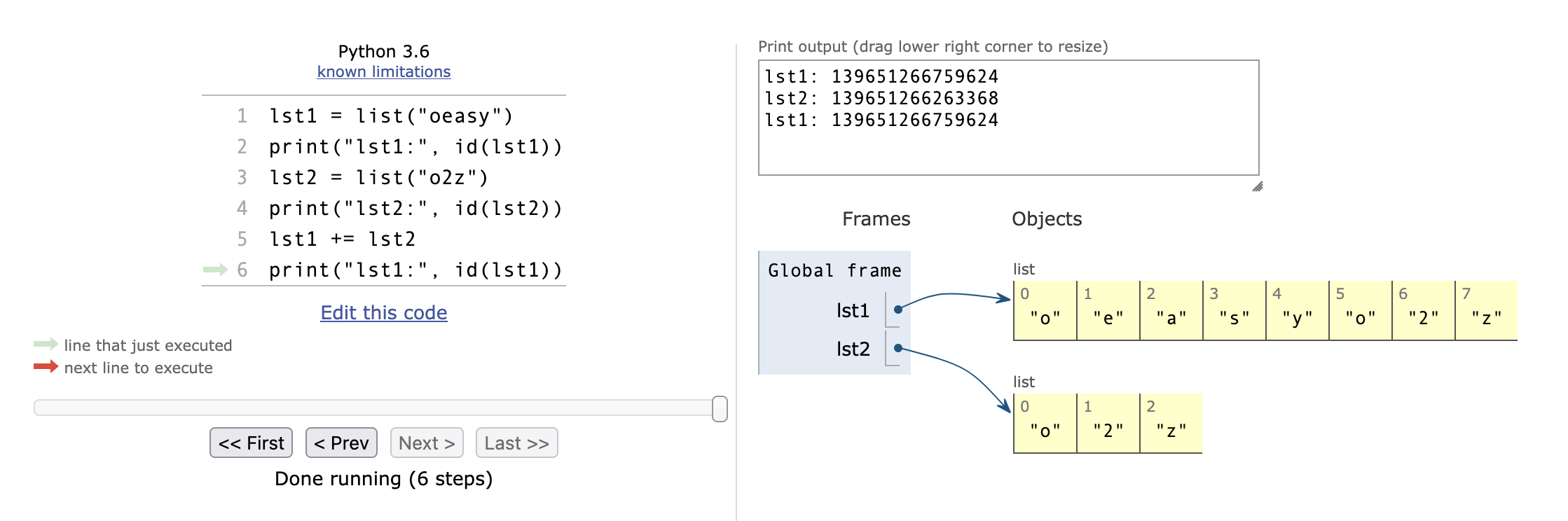
Task: Click the green arrow beside line 6
Action: coord(215,270)
